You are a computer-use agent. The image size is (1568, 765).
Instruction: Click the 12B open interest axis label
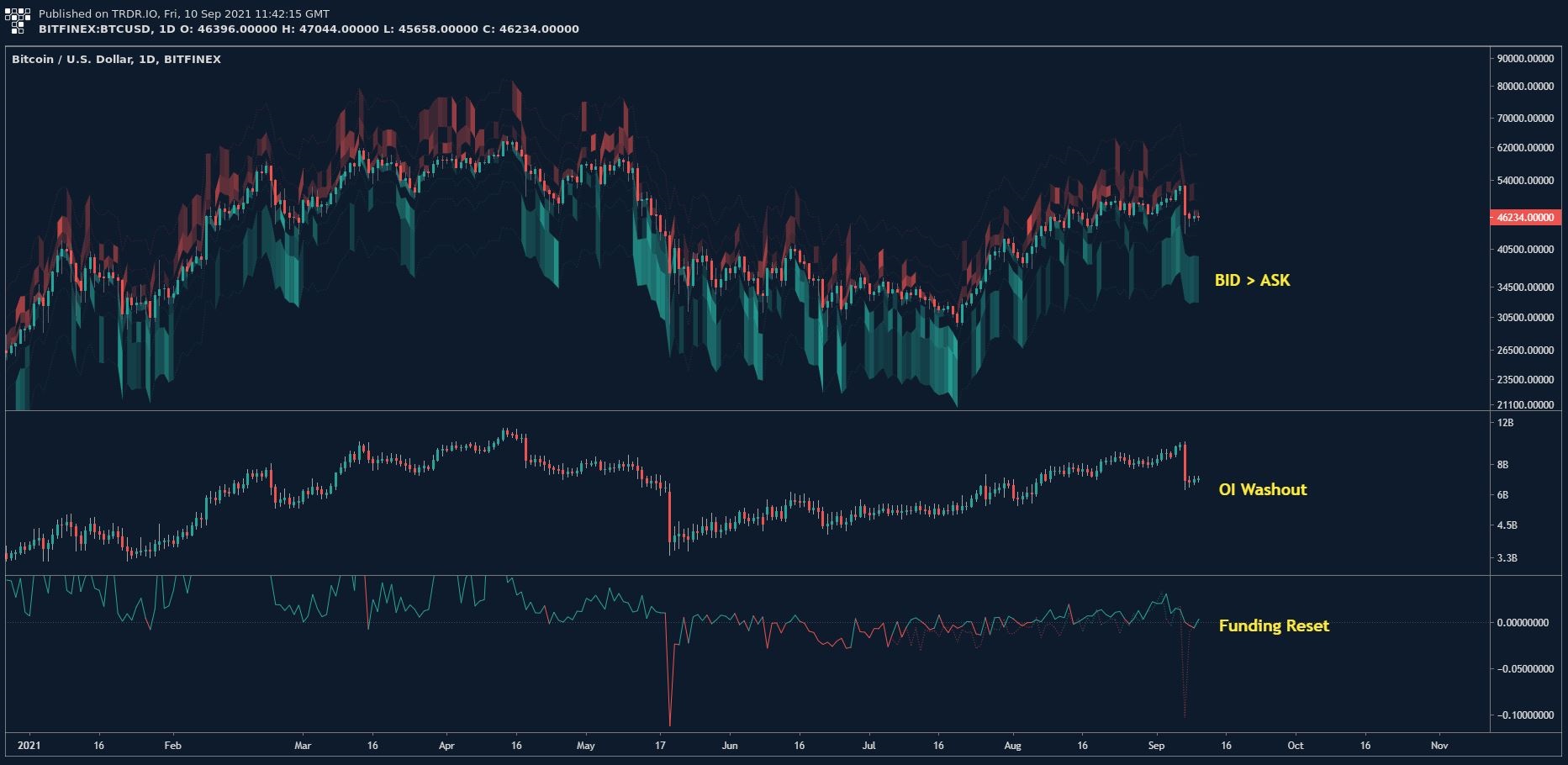[x=1505, y=423]
